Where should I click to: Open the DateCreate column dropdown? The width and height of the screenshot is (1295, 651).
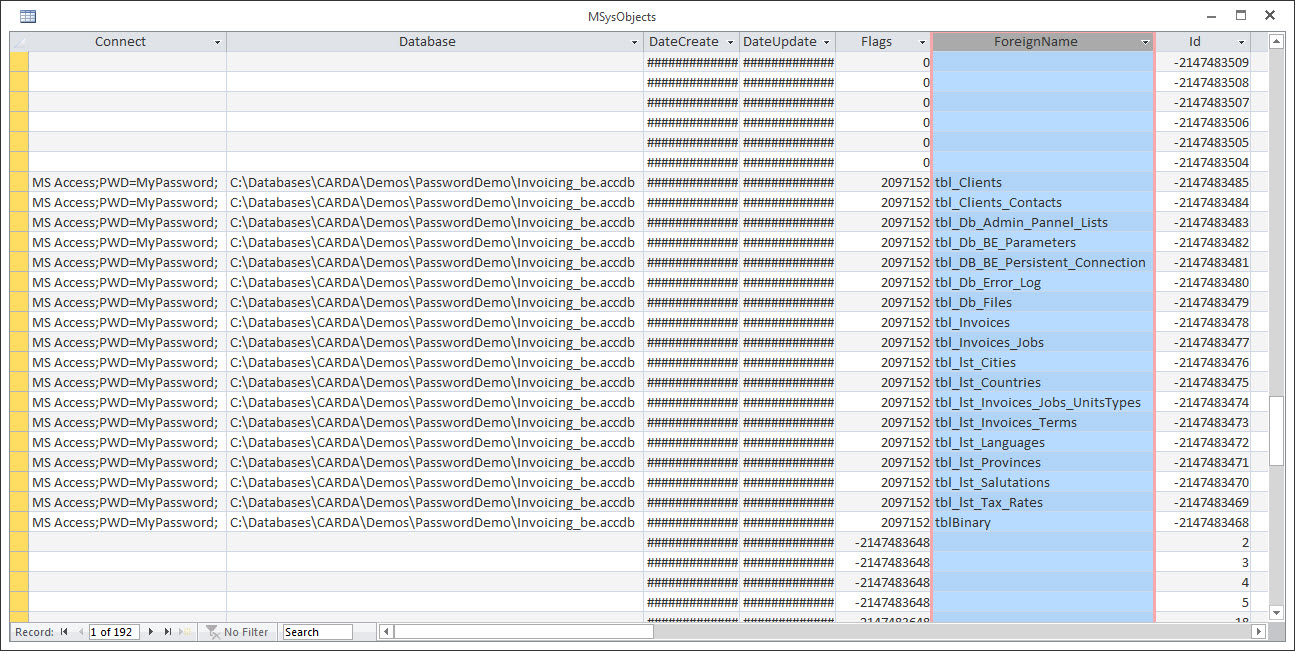tap(729, 41)
